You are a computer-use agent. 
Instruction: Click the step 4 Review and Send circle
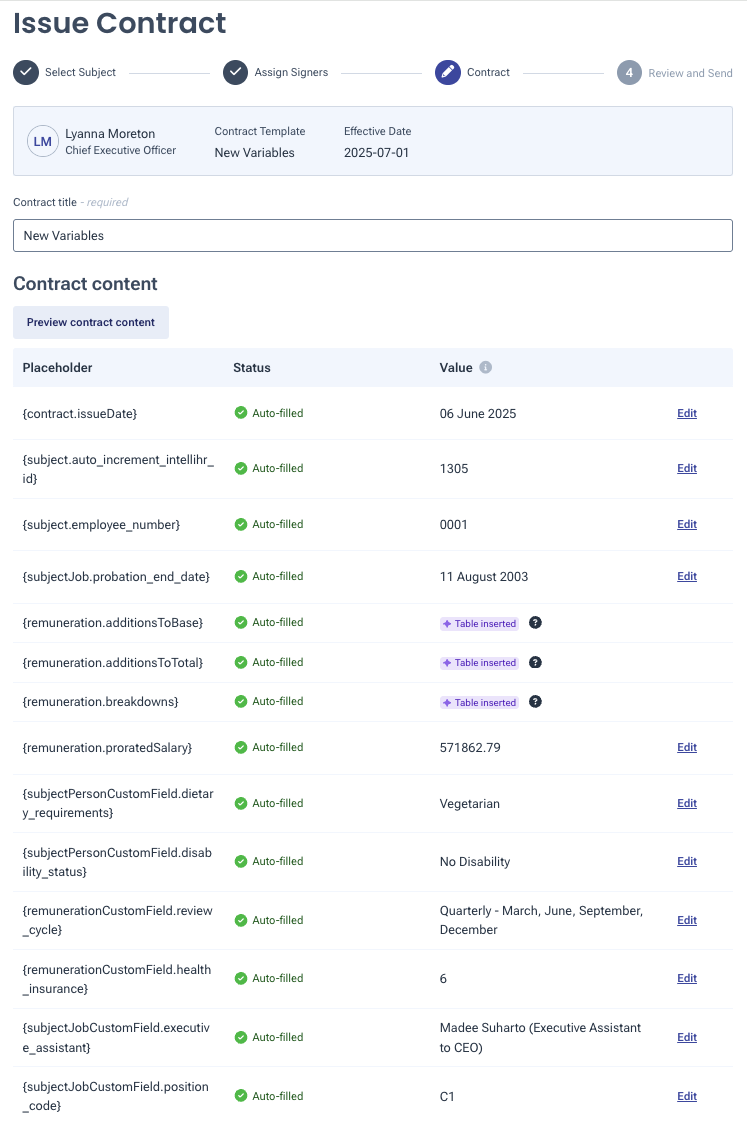click(629, 72)
